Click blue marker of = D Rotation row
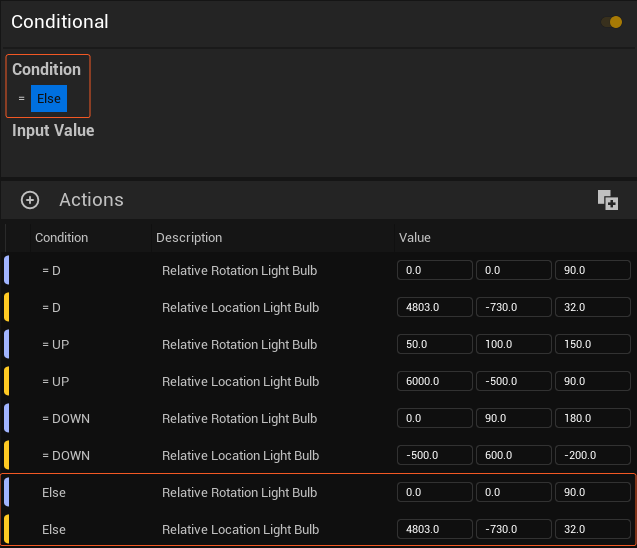The height and width of the screenshot is (548, 637). tap(7, 270)
